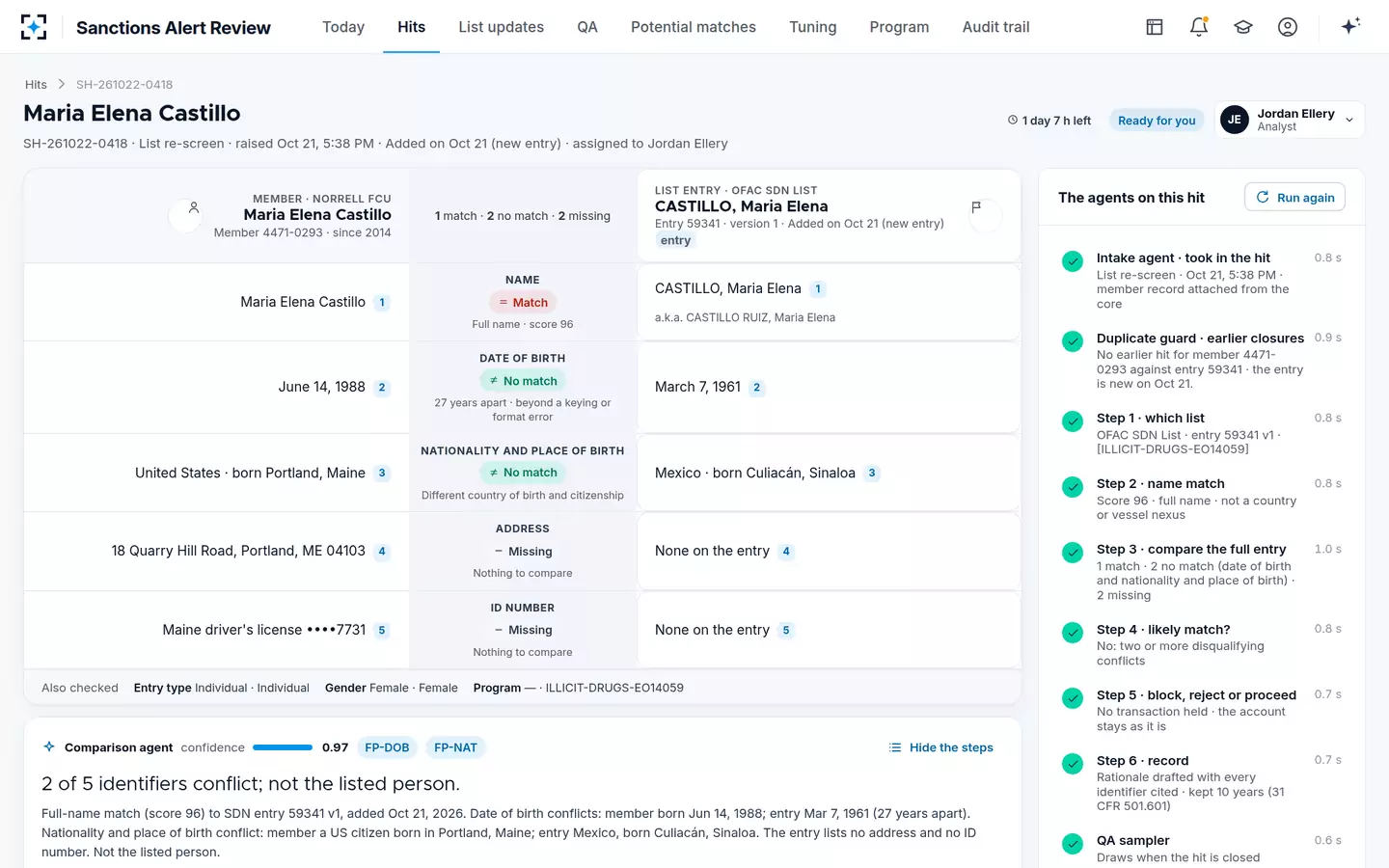Click the date of birth No match pill

pos(523,381)
